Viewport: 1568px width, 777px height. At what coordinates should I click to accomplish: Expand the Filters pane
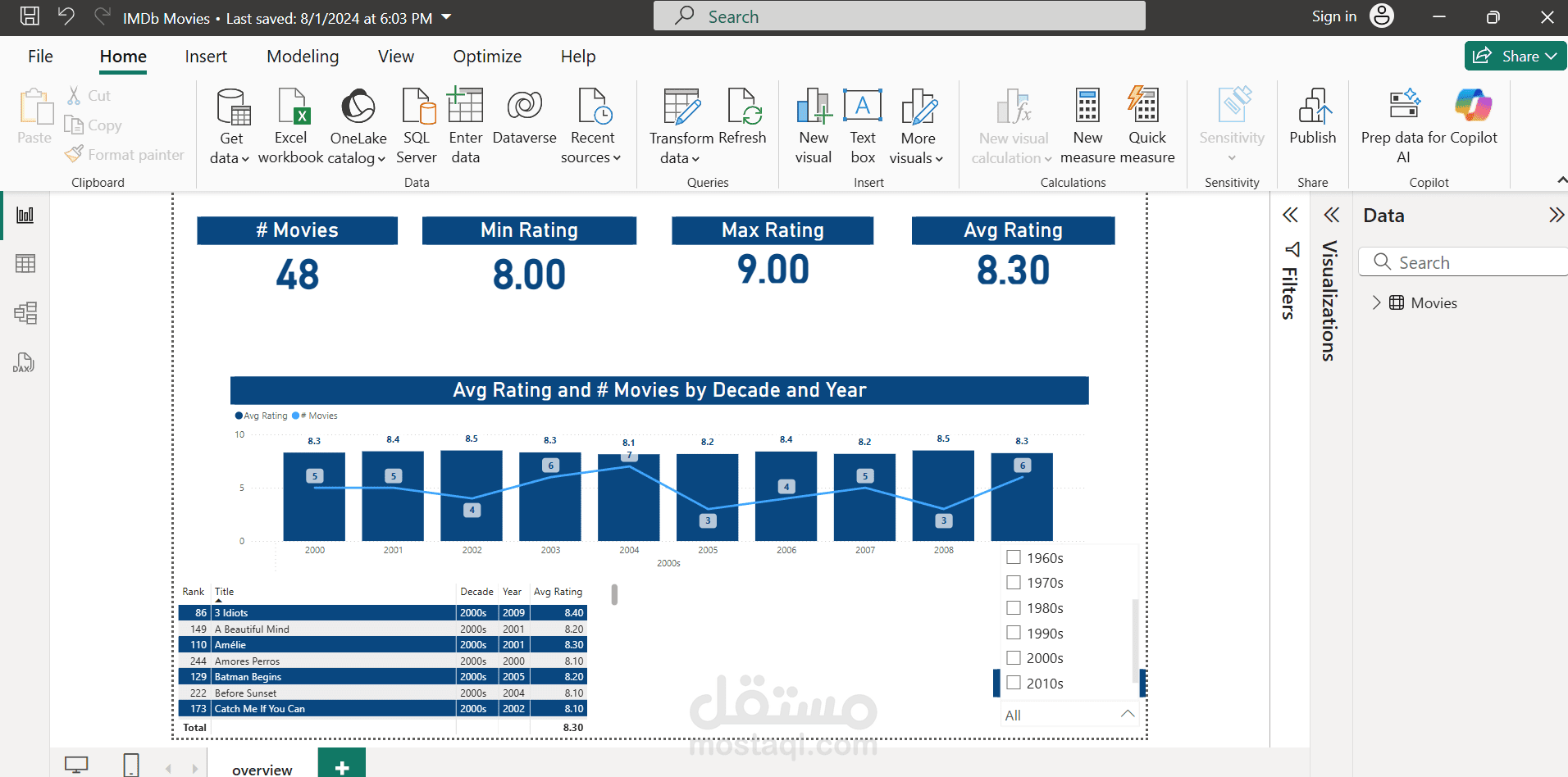point(1290,216)
